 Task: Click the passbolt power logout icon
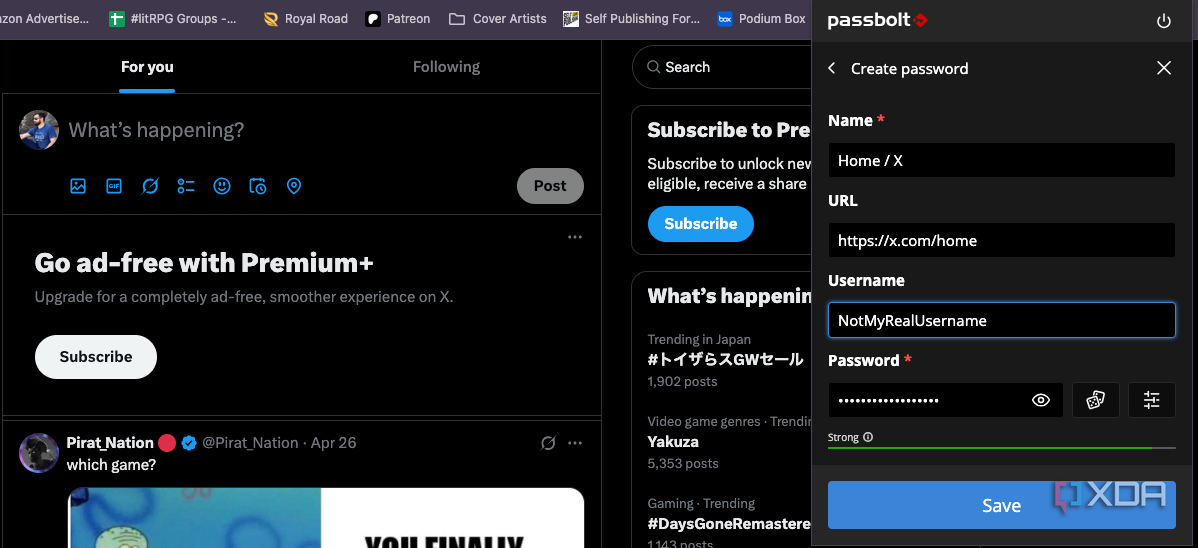pos(1164,21)
